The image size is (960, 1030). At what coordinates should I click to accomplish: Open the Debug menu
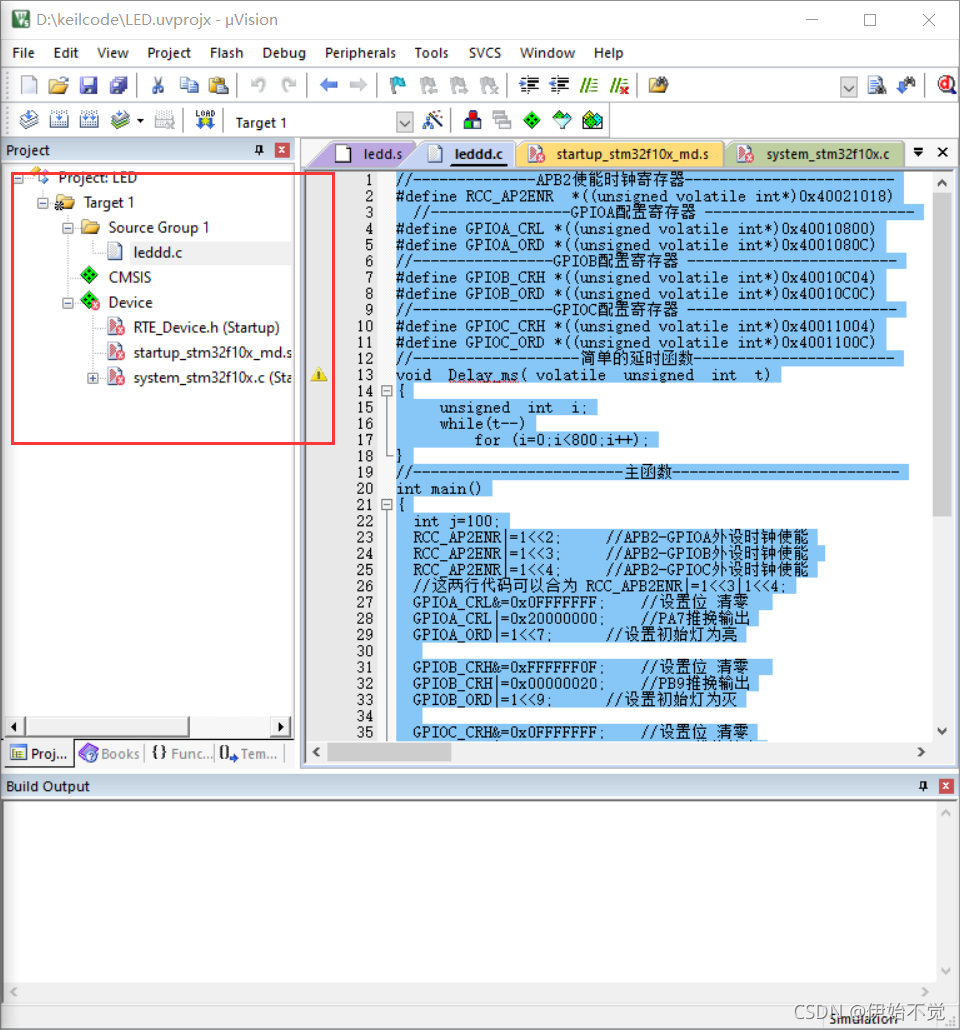285,53
